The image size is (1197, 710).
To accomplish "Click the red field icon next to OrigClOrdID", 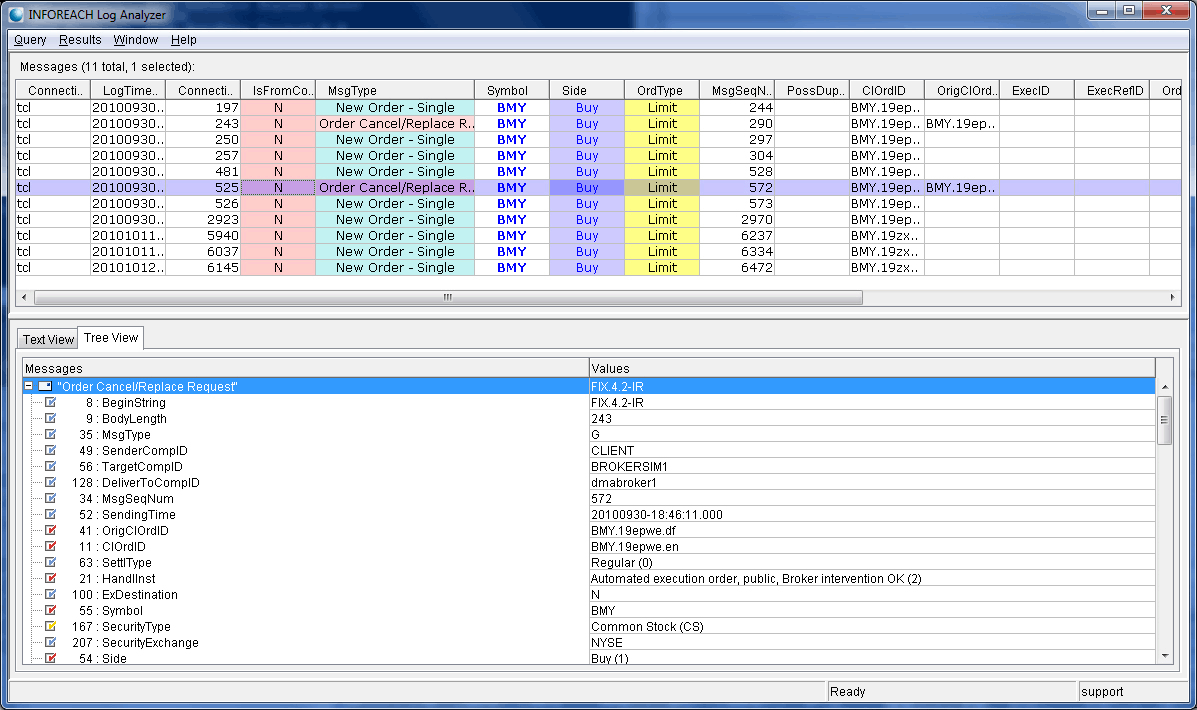I will (x=50, y=531).
